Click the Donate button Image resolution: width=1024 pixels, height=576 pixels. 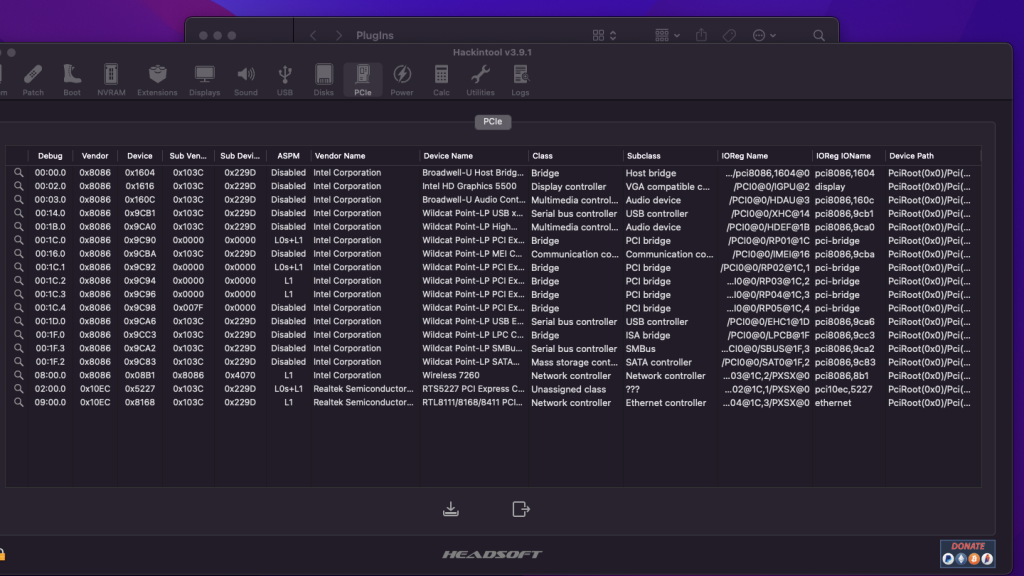click(x=967, y=553)
